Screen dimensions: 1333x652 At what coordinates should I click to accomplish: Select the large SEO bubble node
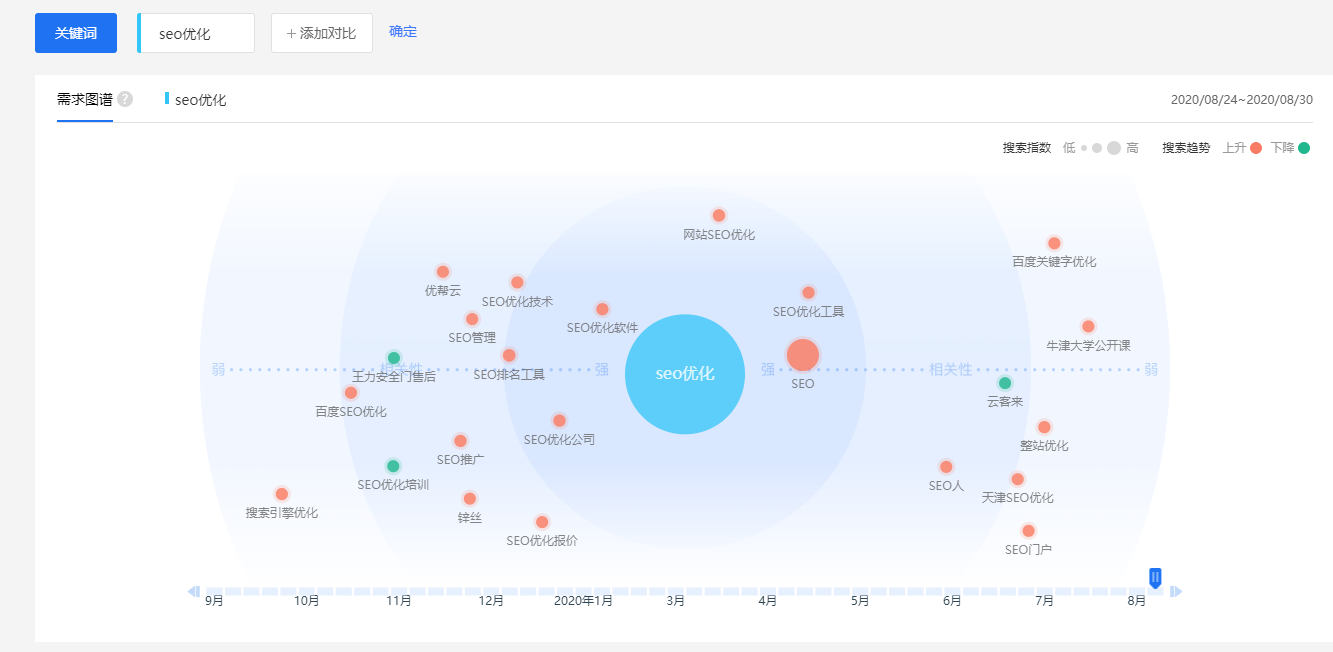[x=802, y=355]
